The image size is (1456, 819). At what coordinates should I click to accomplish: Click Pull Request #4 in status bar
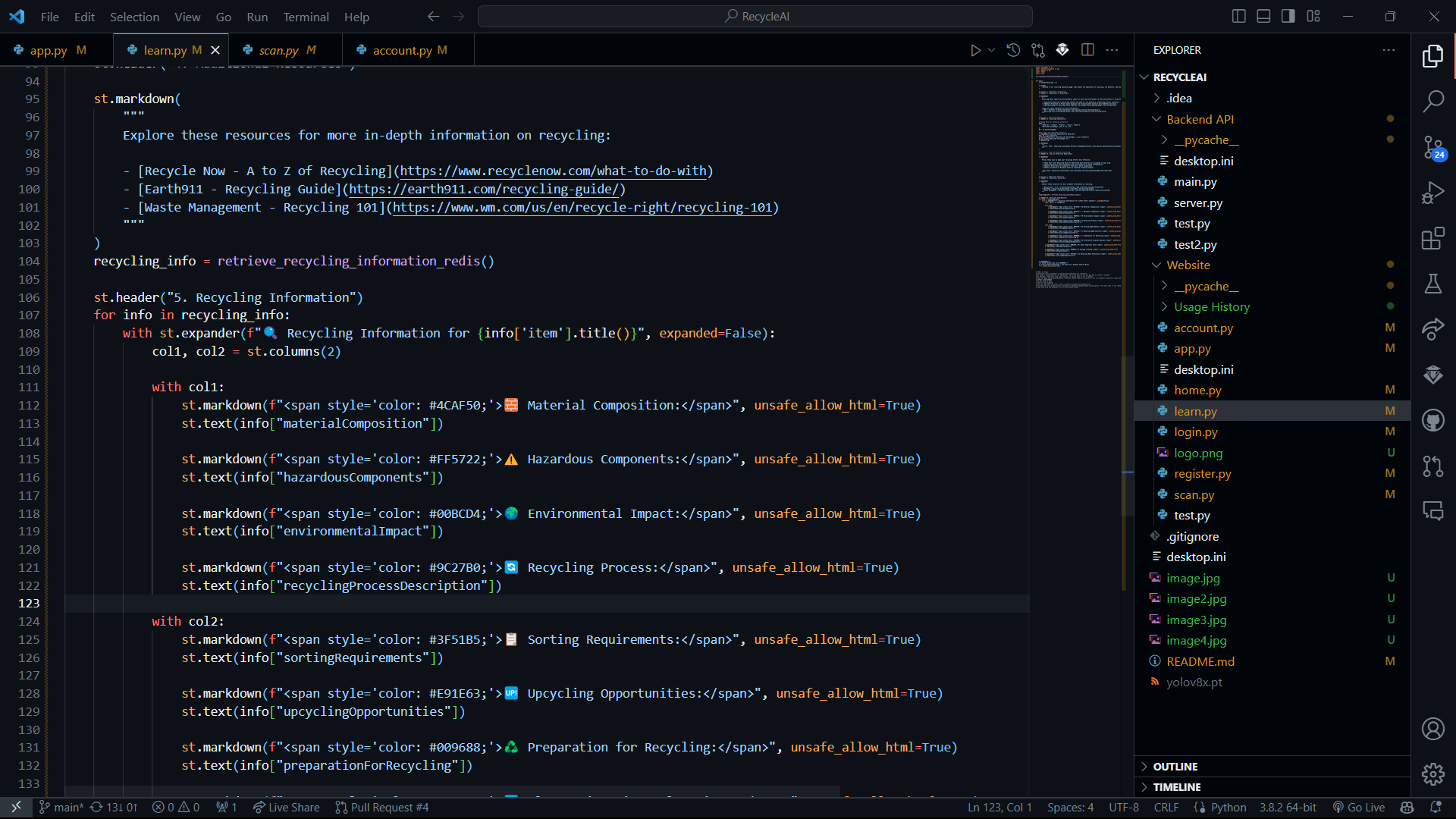[382, 808]
